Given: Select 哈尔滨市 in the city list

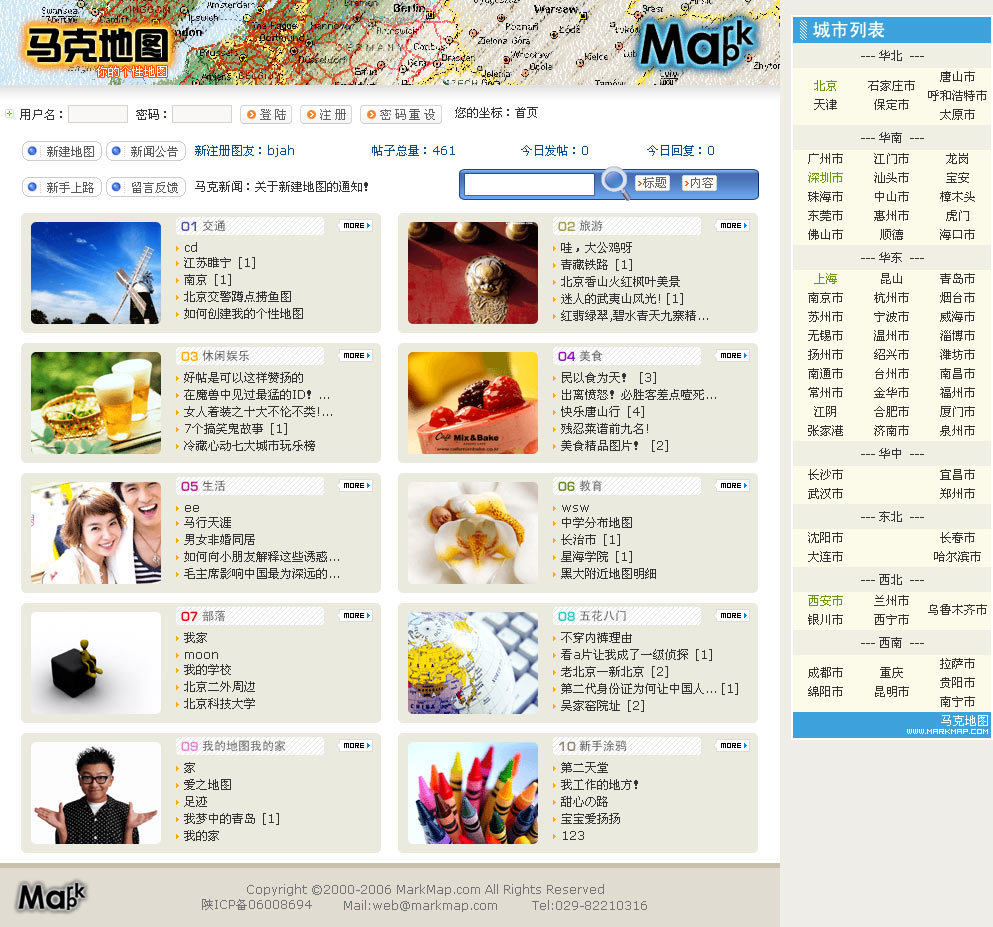Looking at the screenshot, I should (x=957, y=557).
